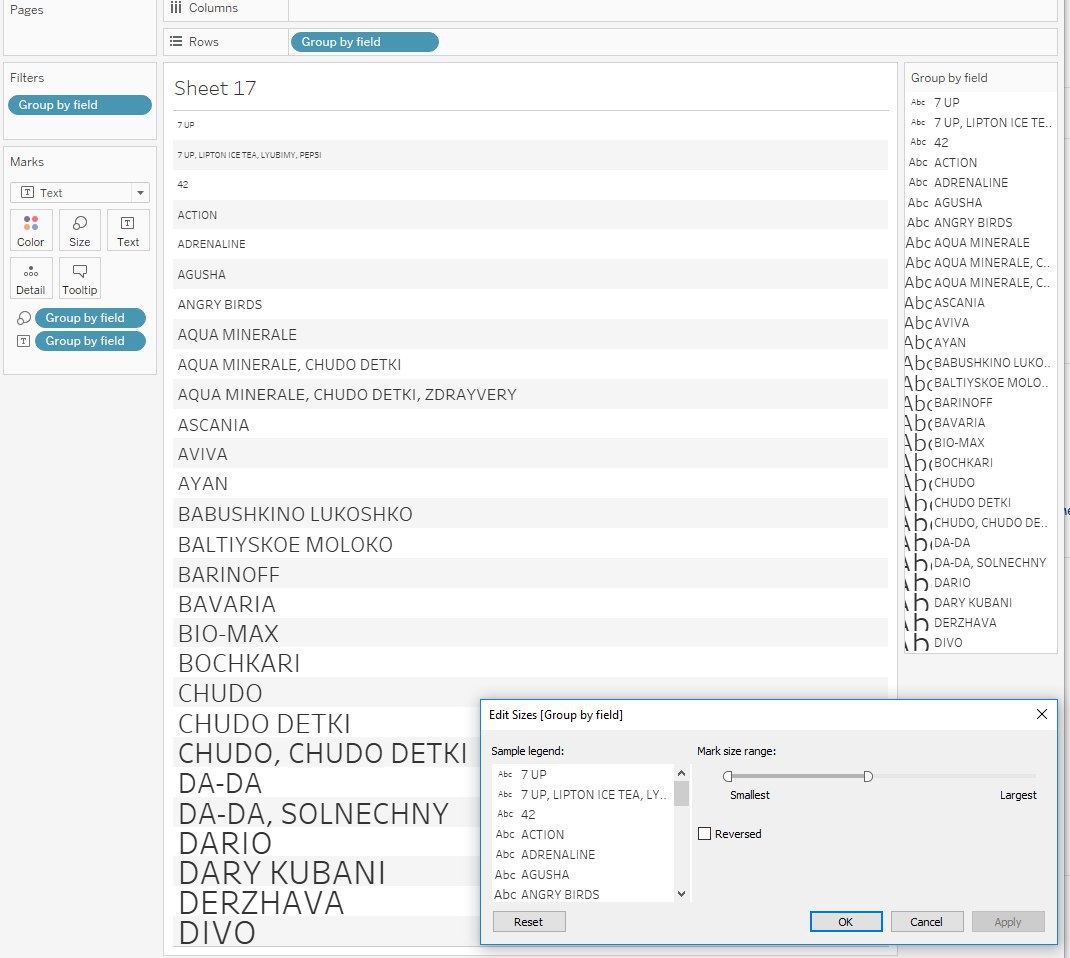
Task: Click ADRENALINE in the Sample legend list
Action: pyautogui.click(x=558, y=854)
